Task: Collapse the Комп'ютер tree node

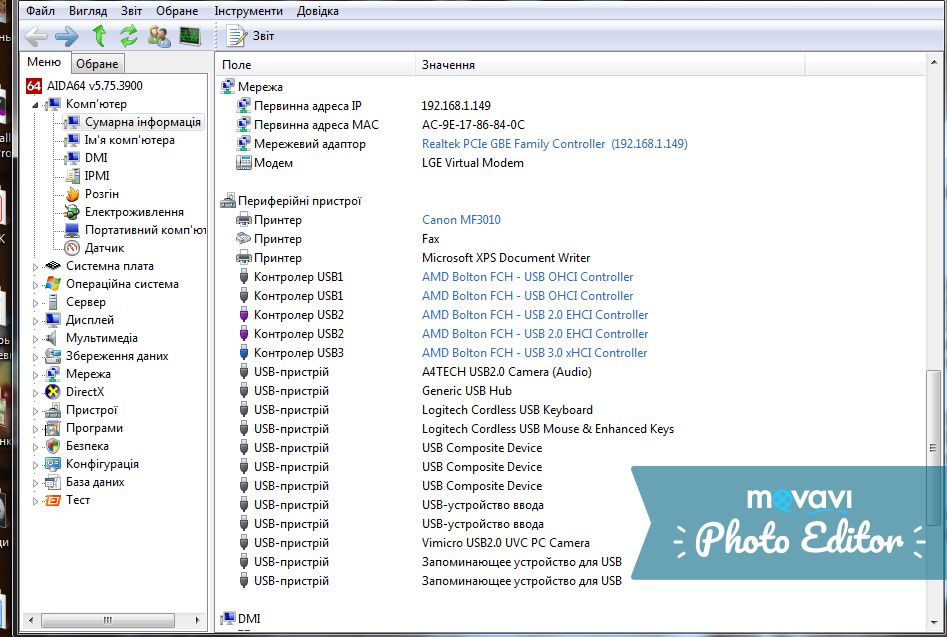Action: pyautogui.click(x=35, y=104)
